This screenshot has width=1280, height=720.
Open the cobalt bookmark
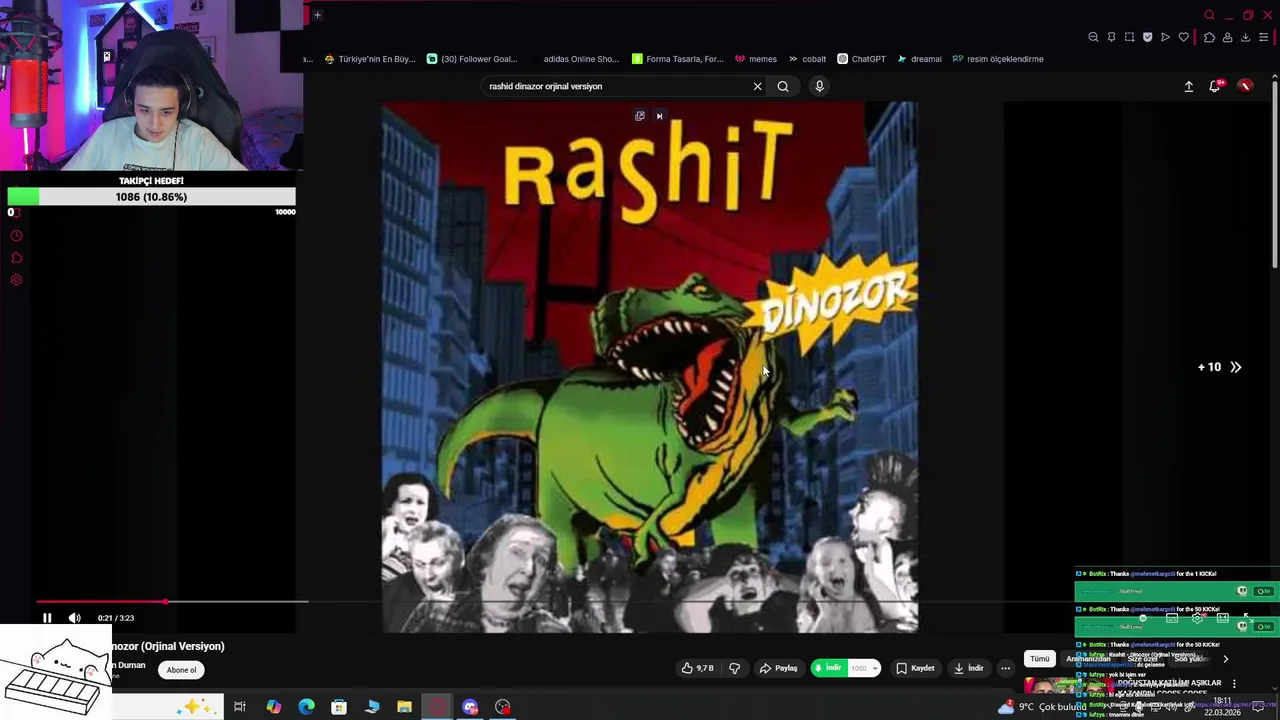pyautogui.click(x=807, y=59)
